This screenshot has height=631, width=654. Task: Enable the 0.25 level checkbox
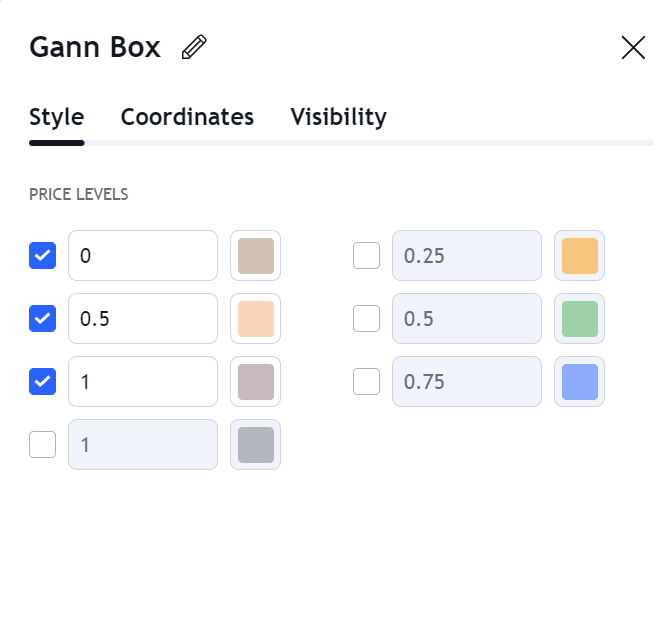[x=366, y=255]
